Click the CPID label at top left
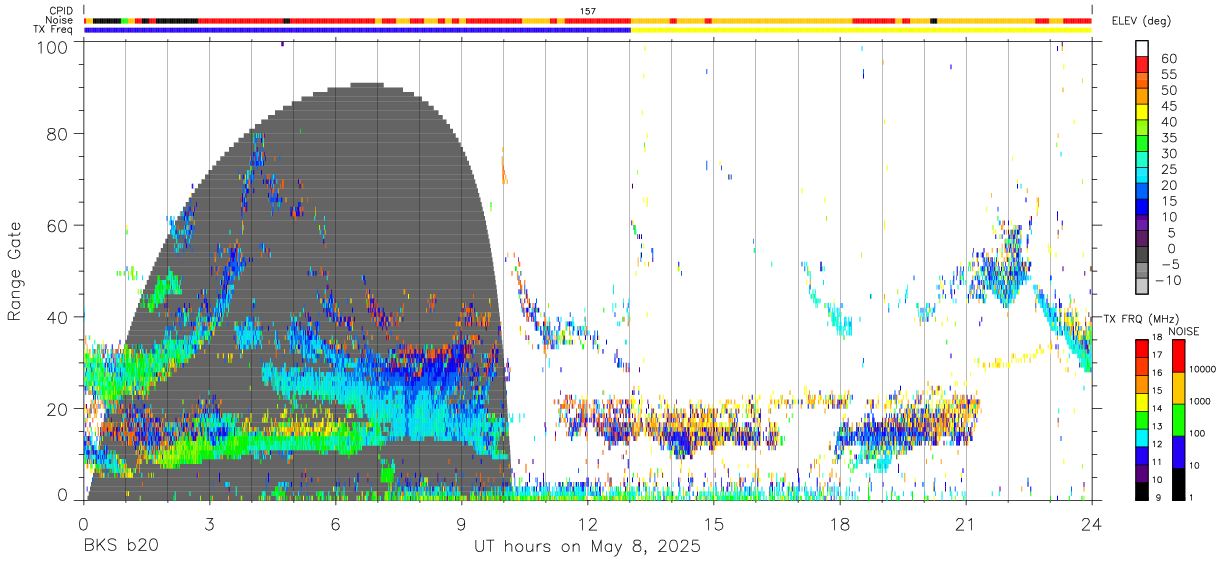 point(60,11)
